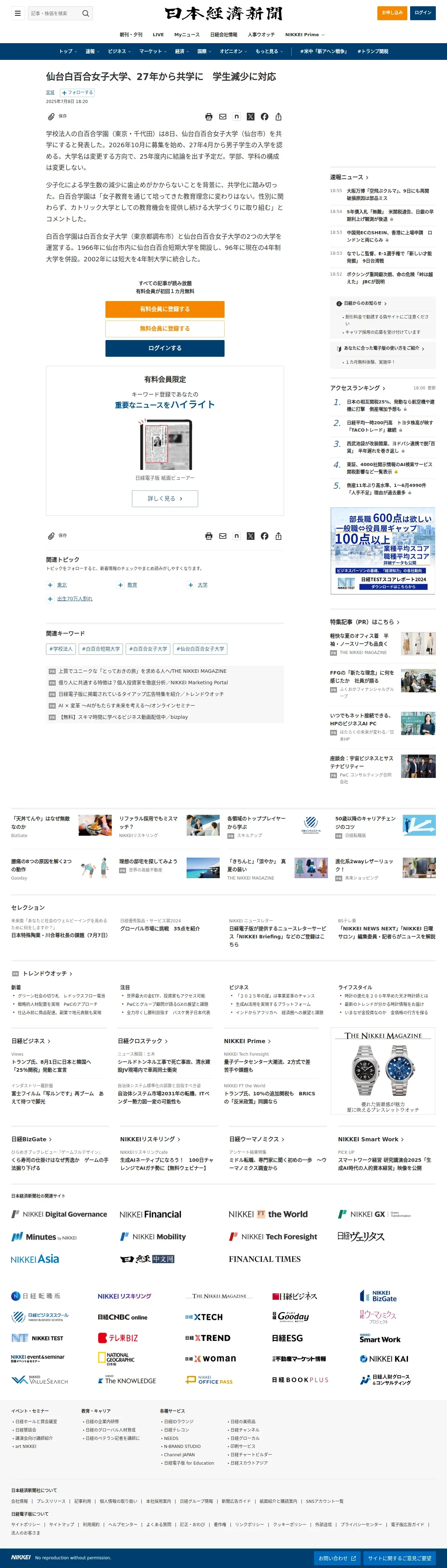Open the FINANCIAL TIMES logo link
Image resolution: width=447 pixels, height=1568 pixels.
pyautogui.click(x=265, y=1259)
